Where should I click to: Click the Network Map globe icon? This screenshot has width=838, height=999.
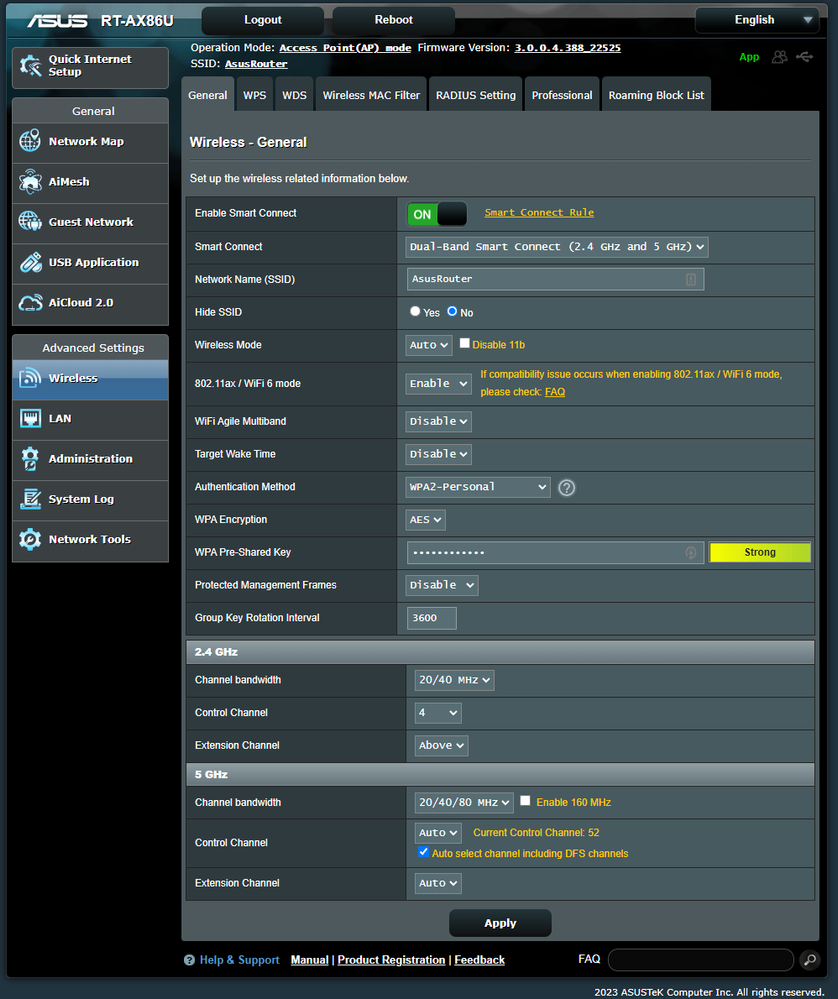[x=30, y=142]
